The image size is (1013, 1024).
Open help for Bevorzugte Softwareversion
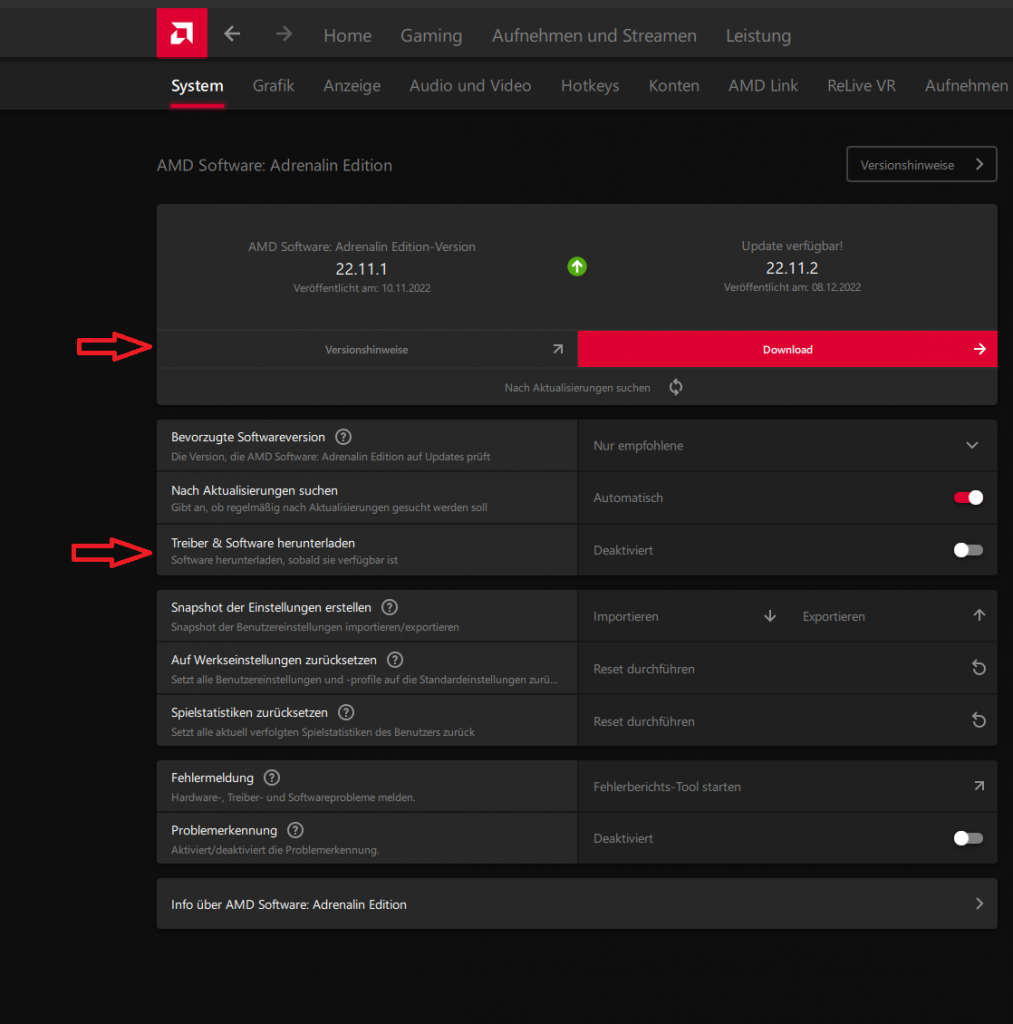click(x=344, y=437)
